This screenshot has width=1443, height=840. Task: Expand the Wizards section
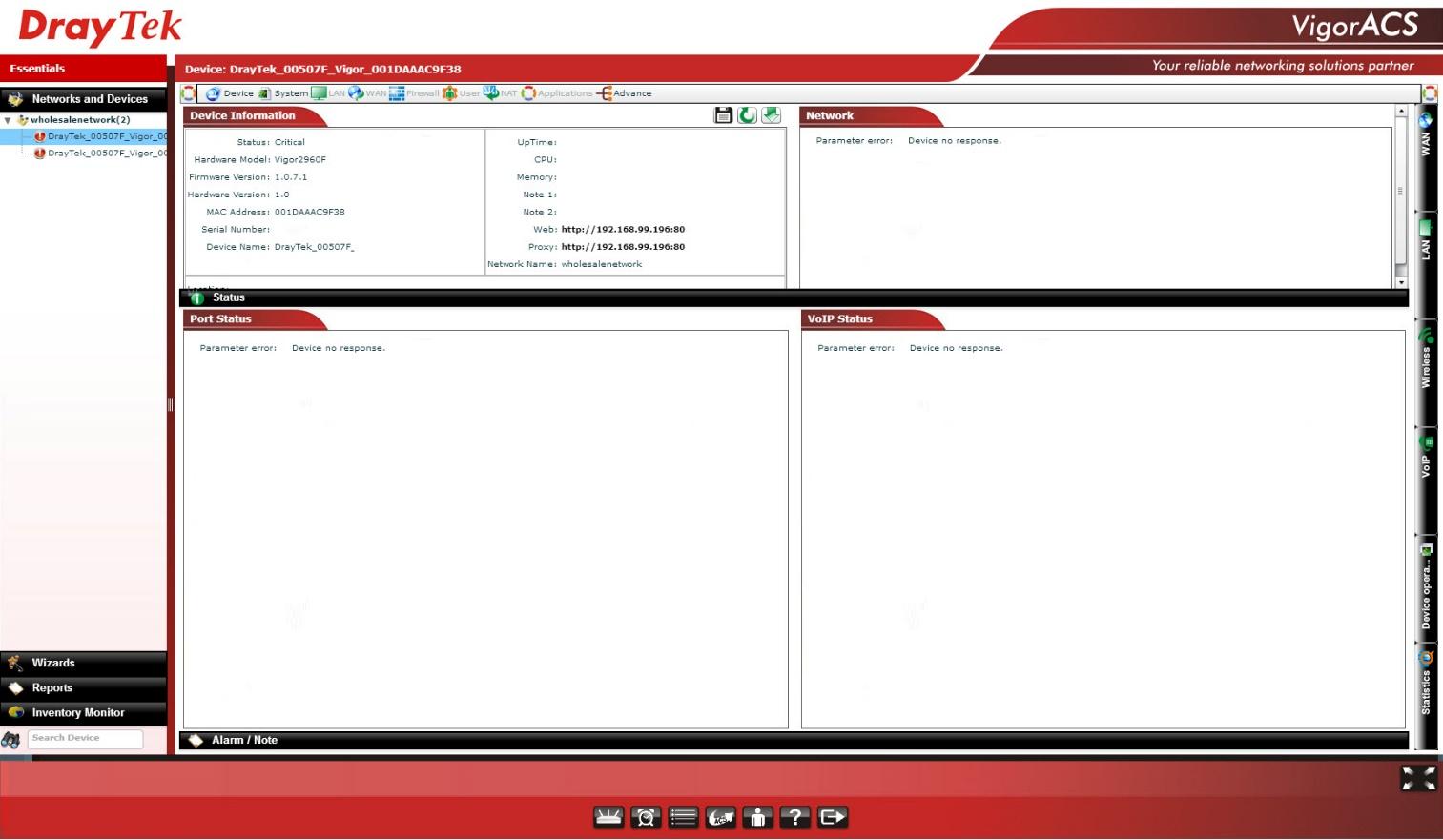[84, 663]
